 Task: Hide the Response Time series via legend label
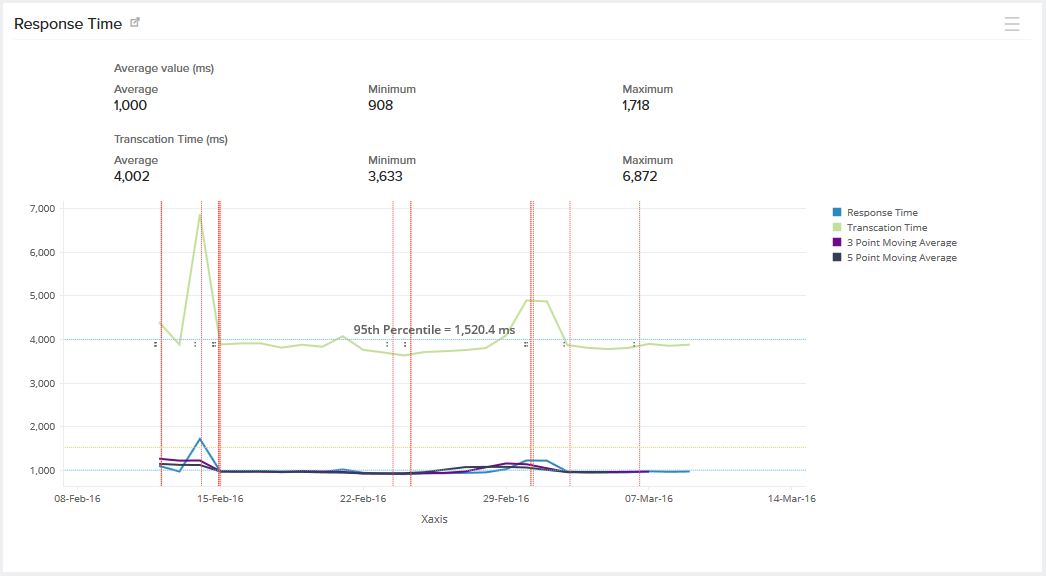(x=881, y=212)
